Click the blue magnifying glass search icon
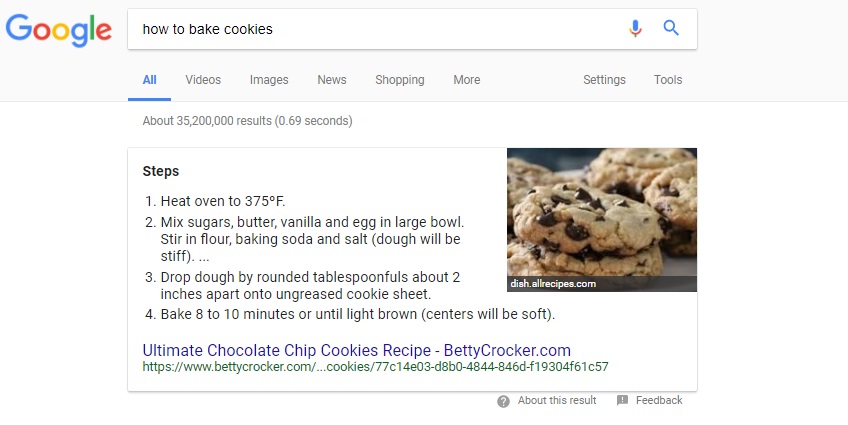Screen dimensions: 848x425 671,28
